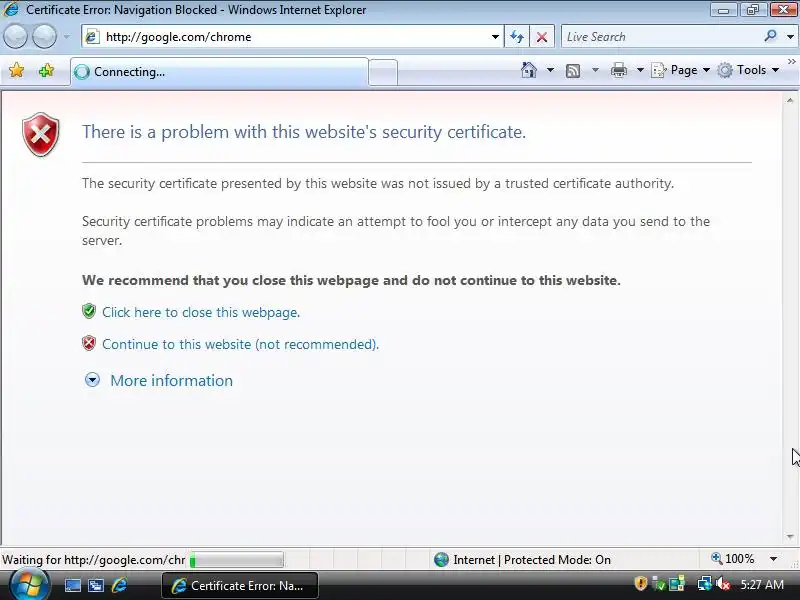Click the 5:27 AM clock
Viewport: 800px width, 600px height.
762,584
